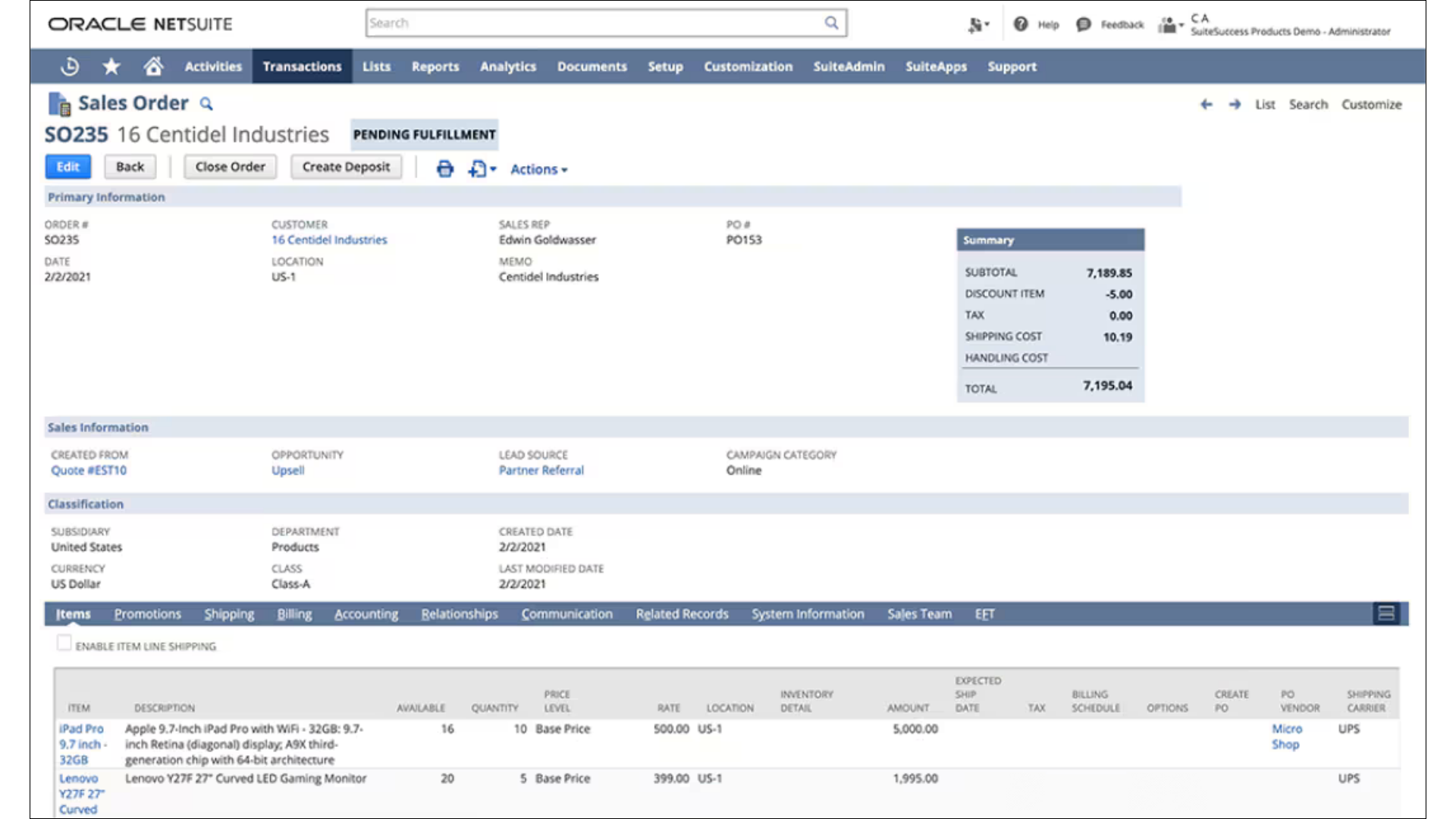Click the Quote #EST10 link

pos(88,470)
